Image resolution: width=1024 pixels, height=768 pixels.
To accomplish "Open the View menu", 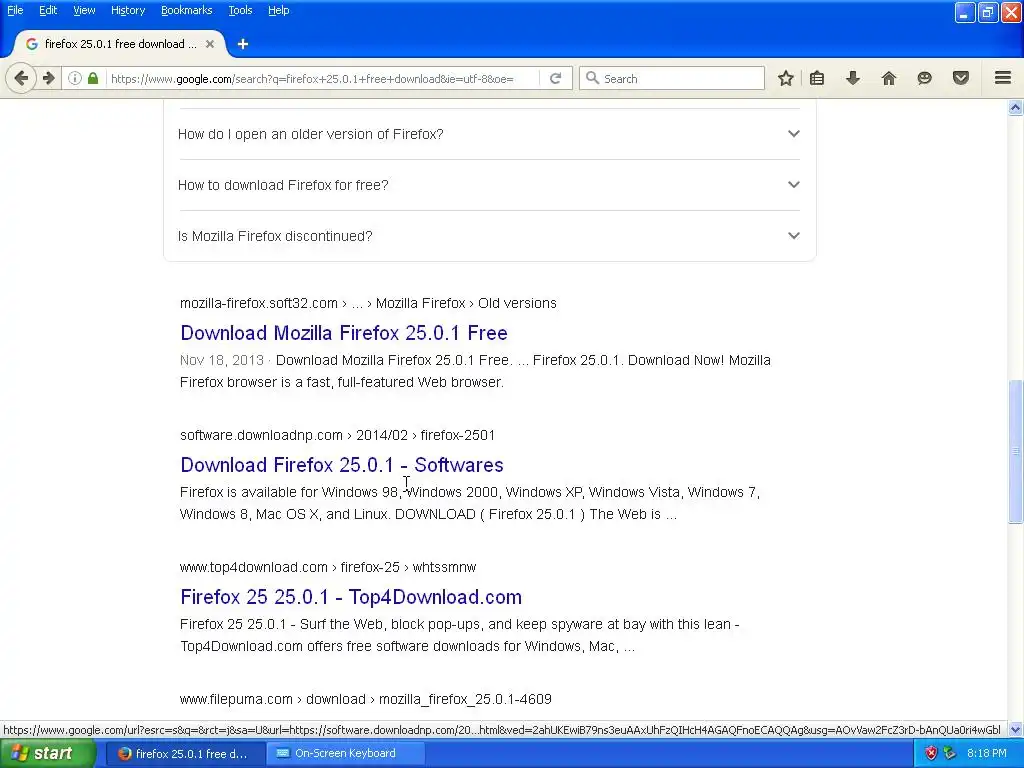I will point(84,10).
